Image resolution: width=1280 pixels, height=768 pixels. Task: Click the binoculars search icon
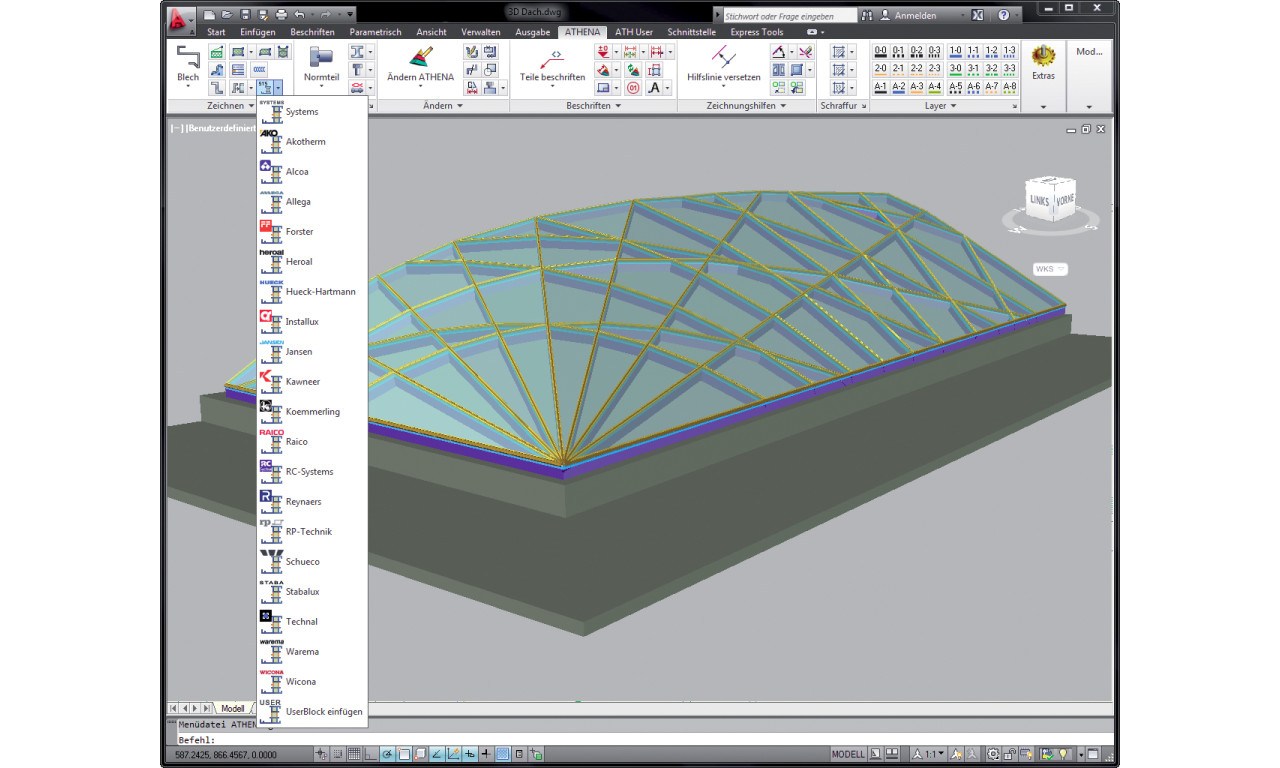click(867, 16)
